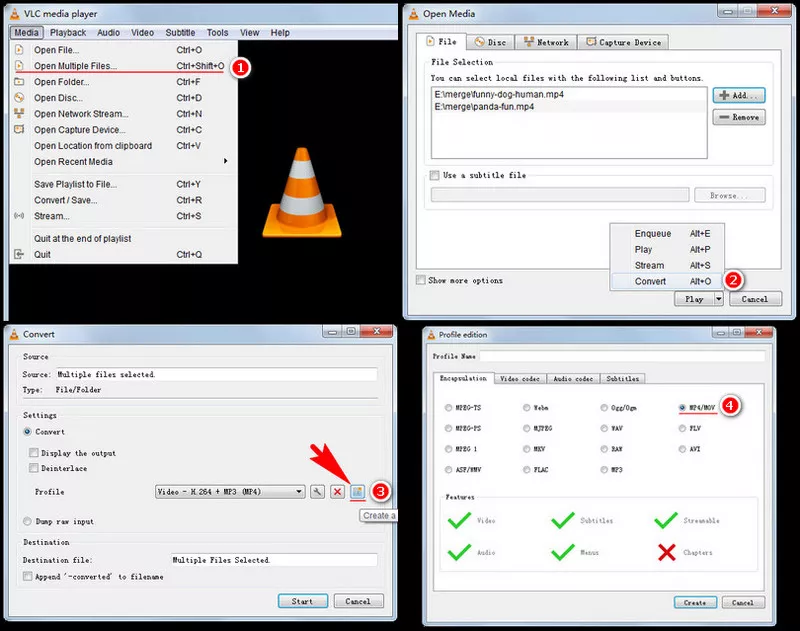Image resolution: width=800 pixels, height=631 pixels.
Task: Click Play button in Open Media
Action: 694,299
